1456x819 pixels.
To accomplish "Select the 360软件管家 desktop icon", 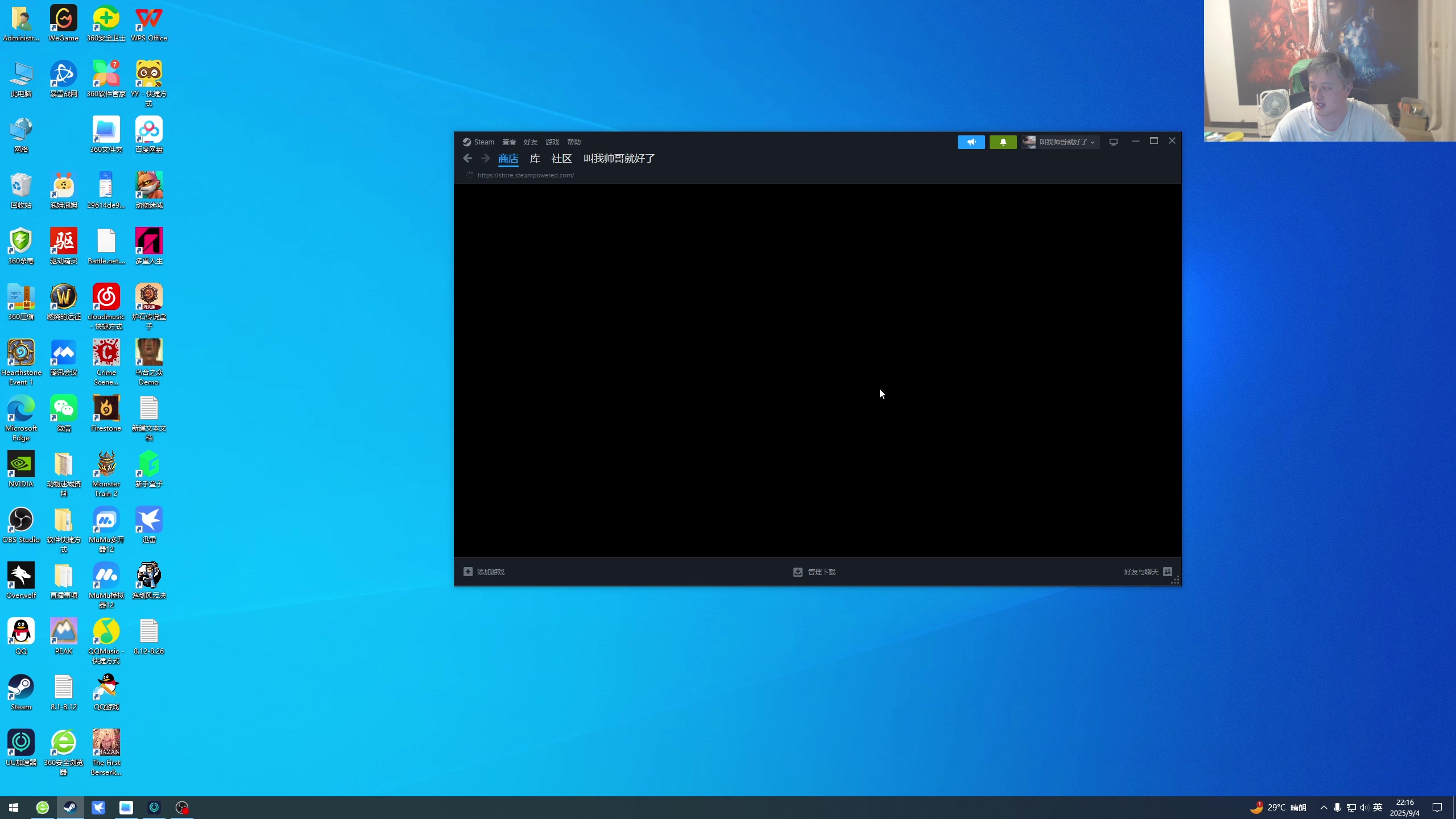I will pos(106,80).
